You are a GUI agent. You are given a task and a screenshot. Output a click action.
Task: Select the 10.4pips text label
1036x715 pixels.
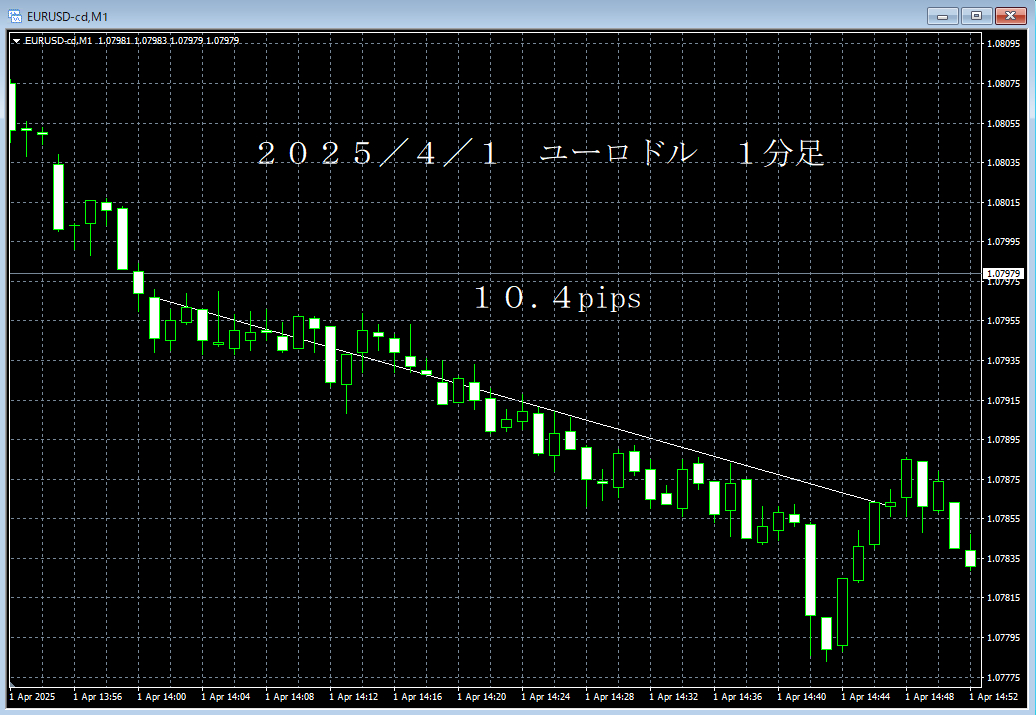coord(557,298)
